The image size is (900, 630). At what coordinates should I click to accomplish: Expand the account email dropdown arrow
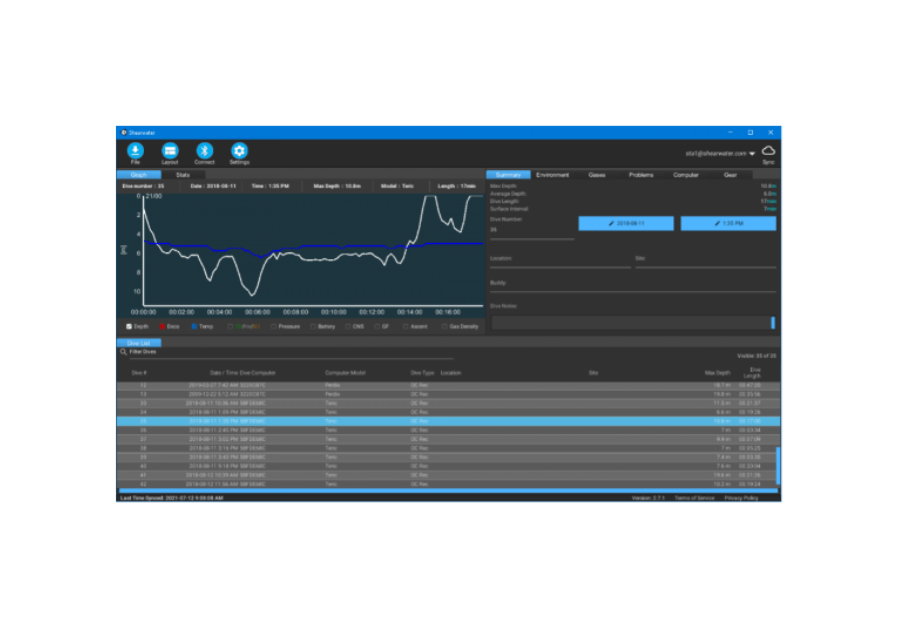coord(752,154)
